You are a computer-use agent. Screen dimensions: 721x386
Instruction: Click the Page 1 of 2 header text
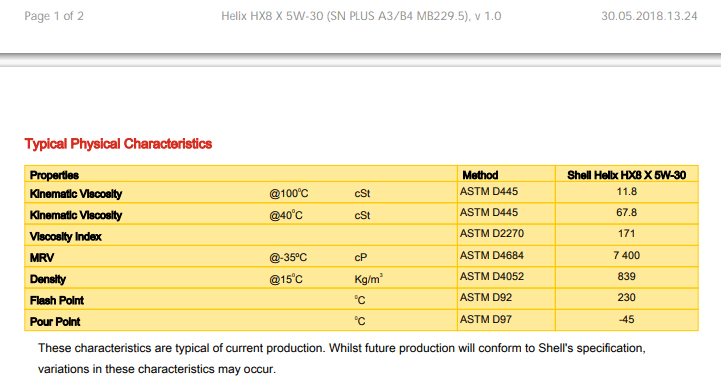54,16
